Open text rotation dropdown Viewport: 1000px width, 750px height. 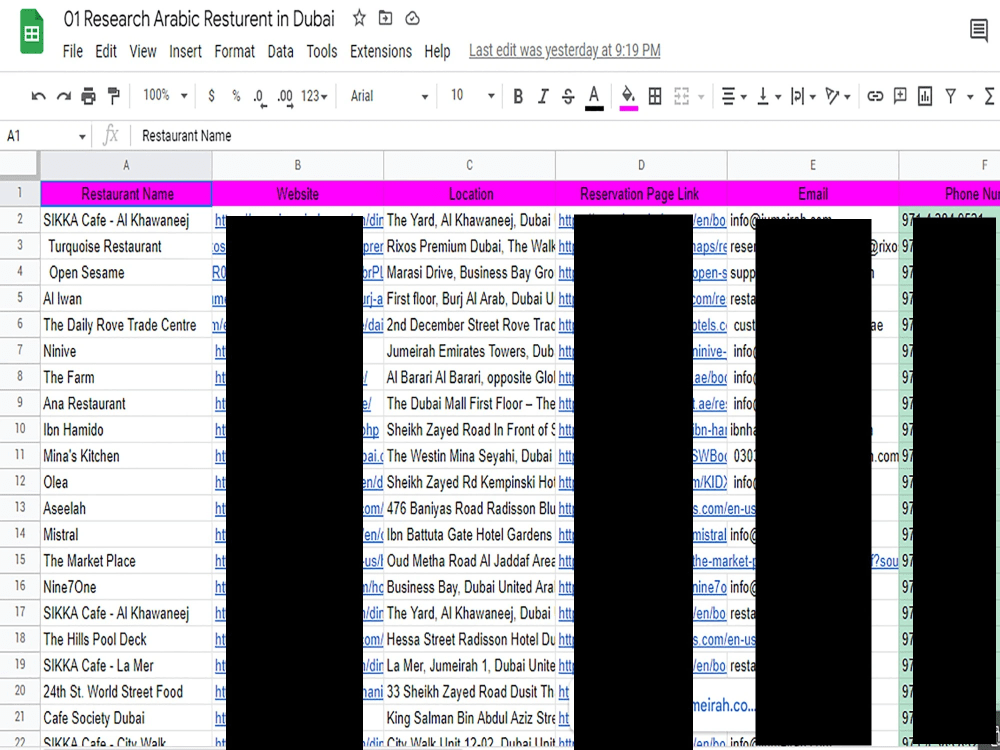(837, 96)
